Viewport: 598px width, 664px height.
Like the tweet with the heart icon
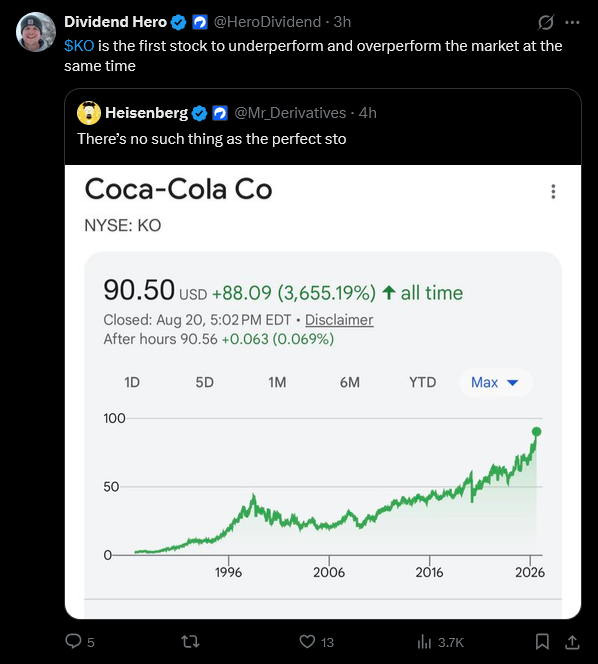(x=307, y=642)
